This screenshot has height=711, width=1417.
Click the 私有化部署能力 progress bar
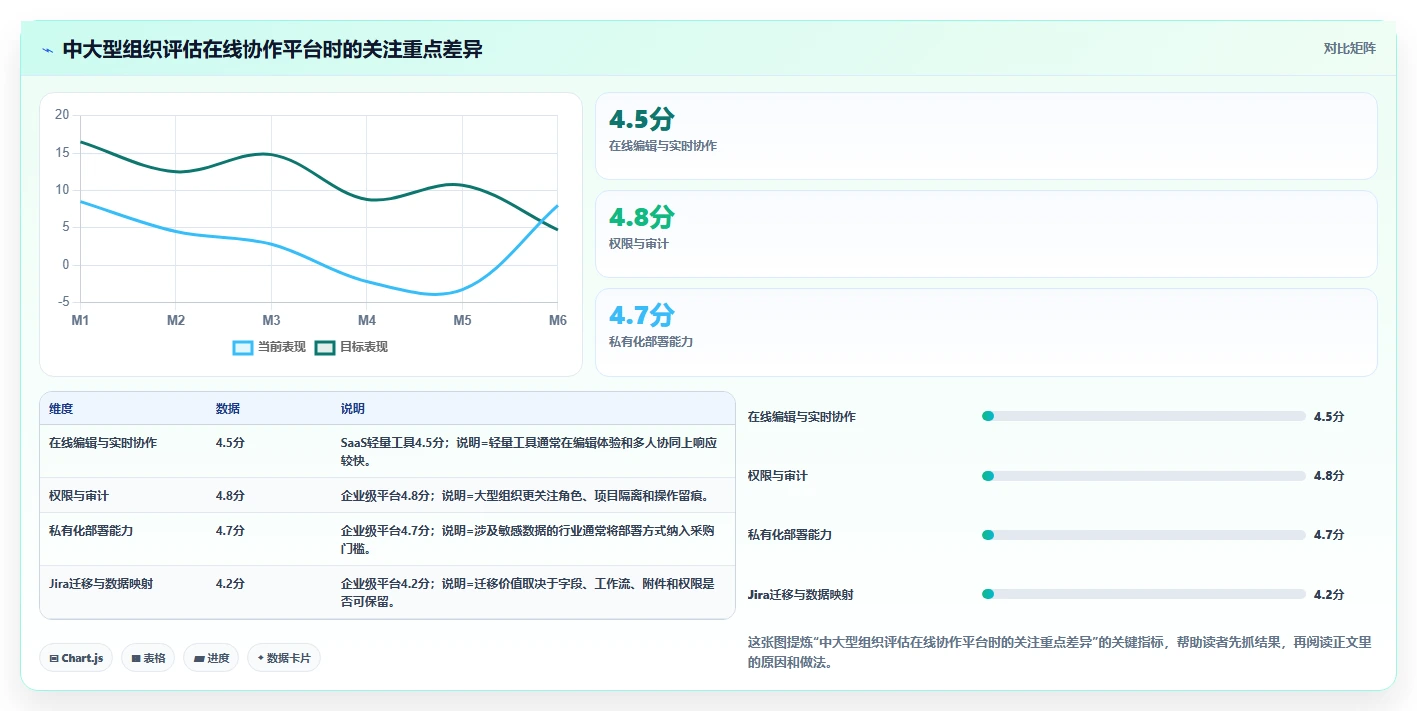pos(1144,535)
